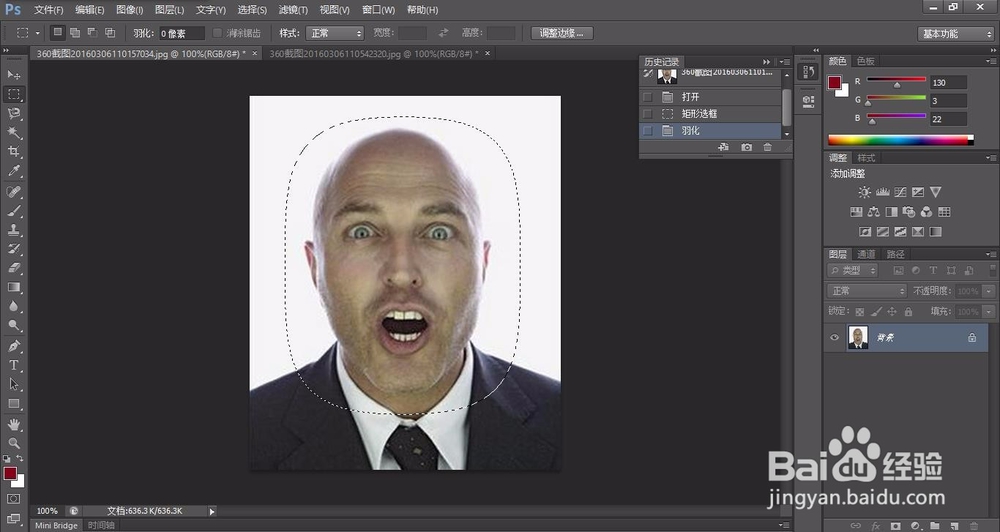Open the 基本功能 workspace dropdown
This screenshot has height=532, width=1000.
[956, 34]
